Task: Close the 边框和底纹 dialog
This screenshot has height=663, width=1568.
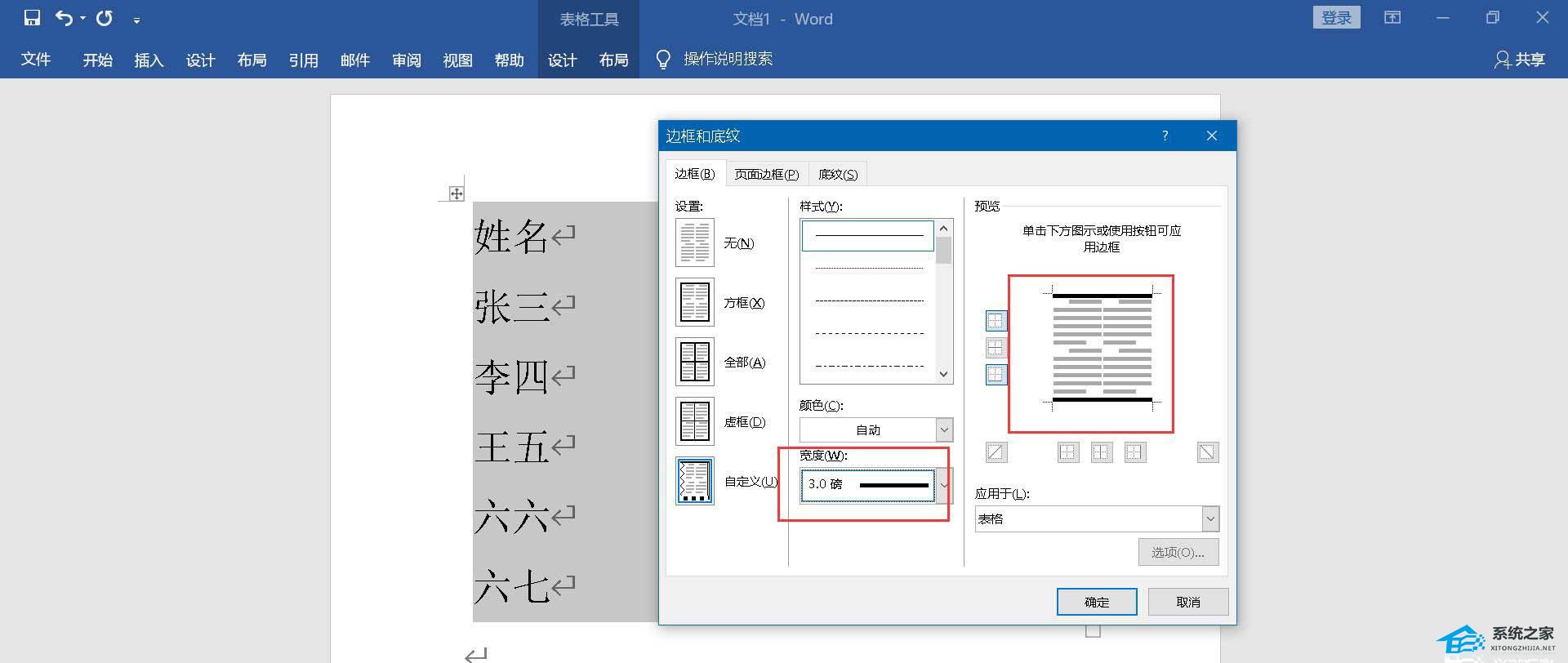Action: pyautogui.click(x=1212, y=136)
